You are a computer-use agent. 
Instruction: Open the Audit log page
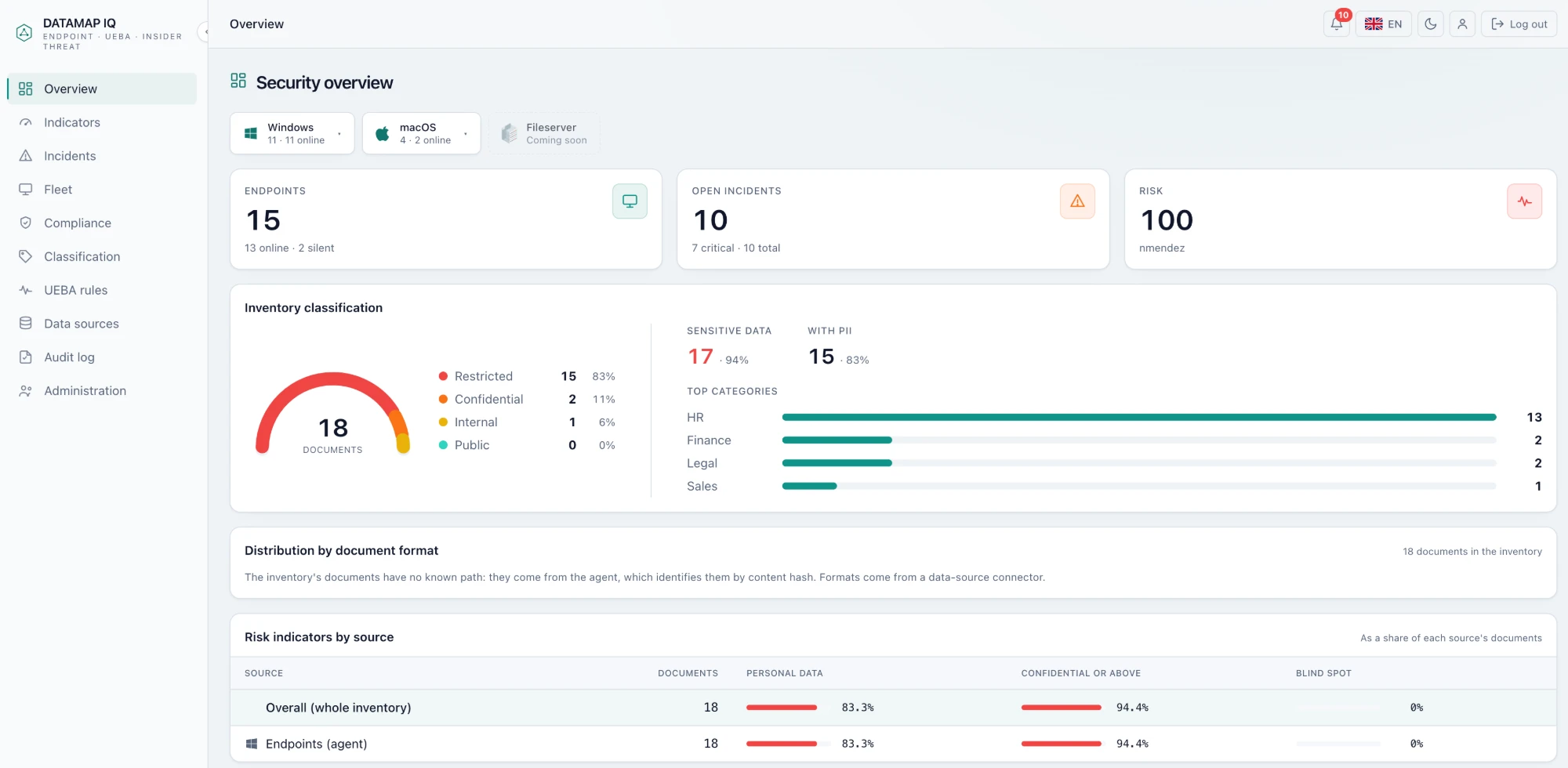point(102,357)
